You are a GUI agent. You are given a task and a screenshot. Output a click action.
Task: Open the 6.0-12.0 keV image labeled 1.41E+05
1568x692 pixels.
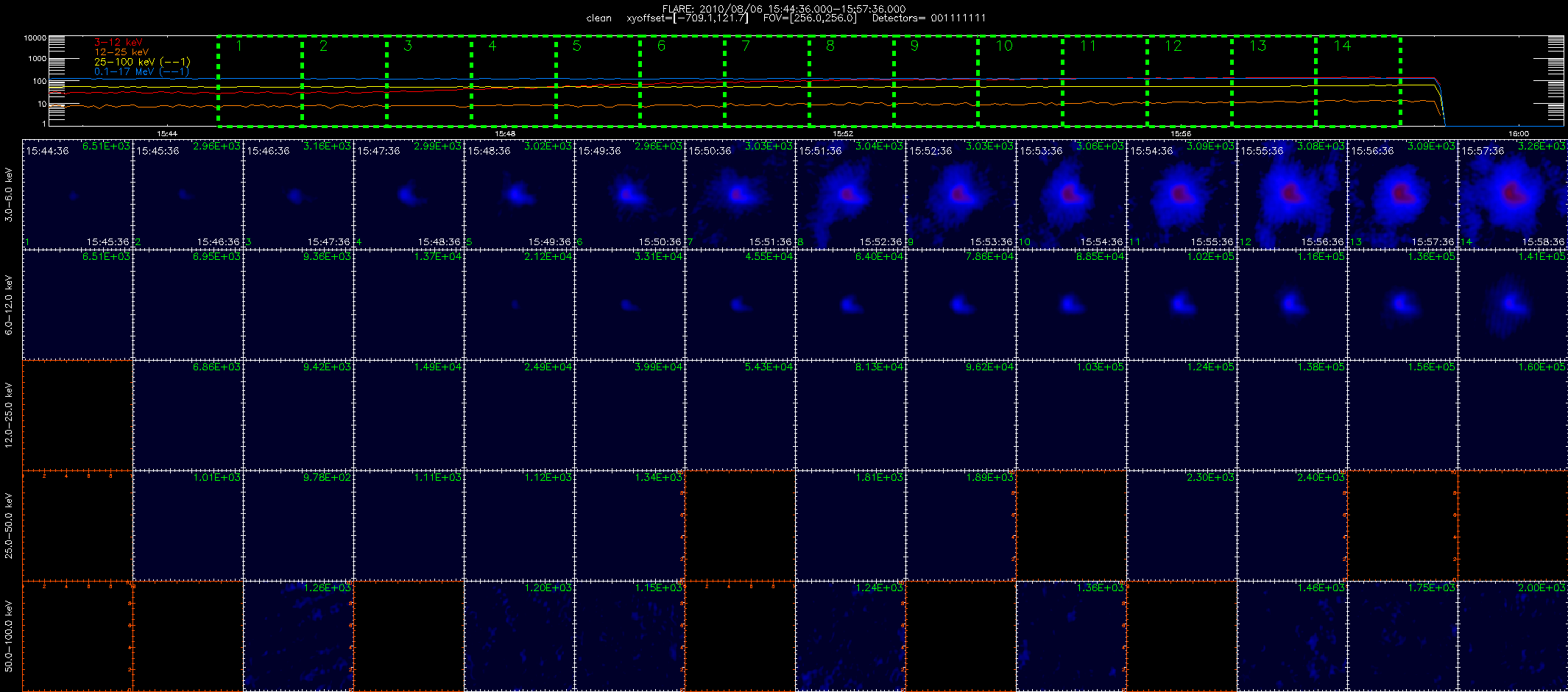(1513, 305)
